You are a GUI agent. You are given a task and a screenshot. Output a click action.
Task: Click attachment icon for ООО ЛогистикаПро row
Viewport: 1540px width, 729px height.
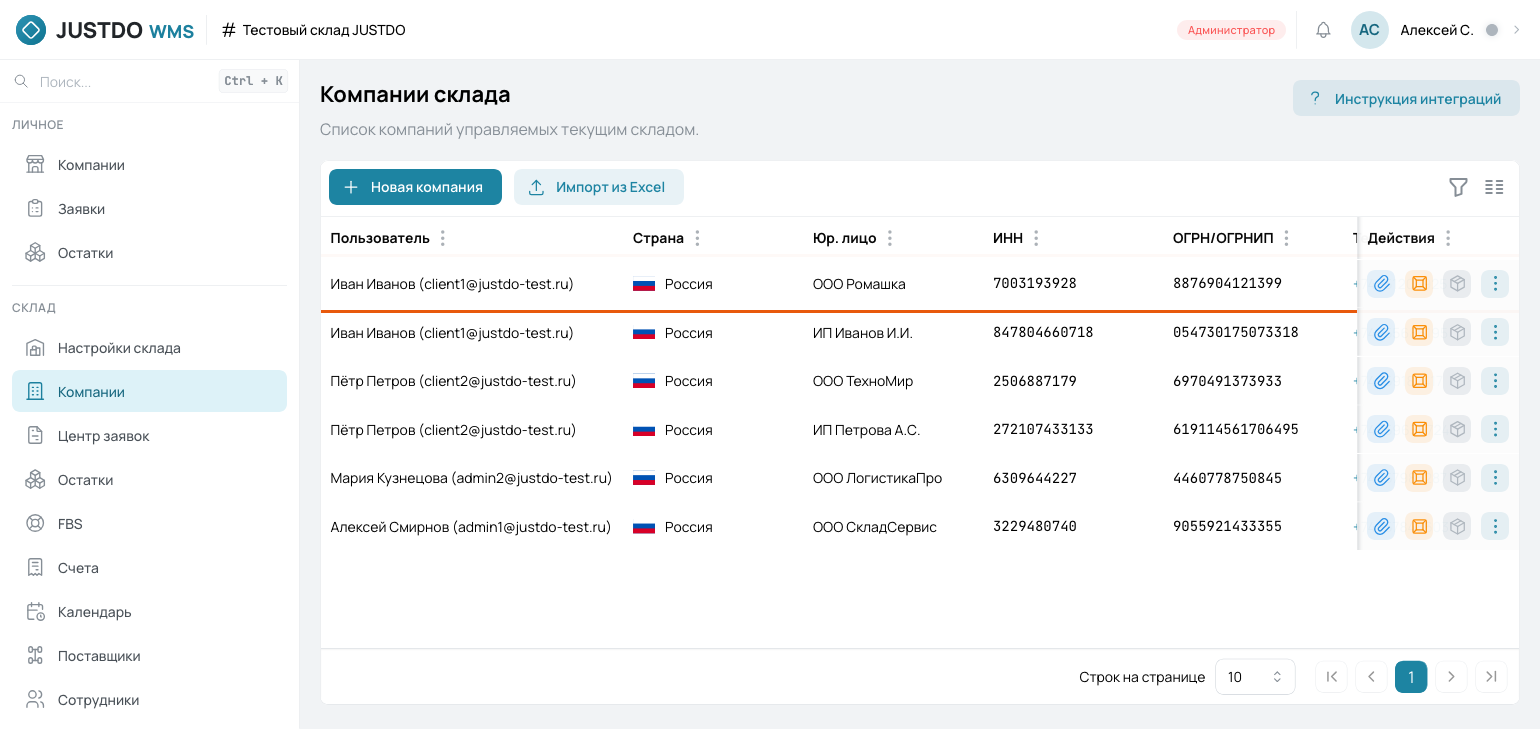(x=1381, y=478)
